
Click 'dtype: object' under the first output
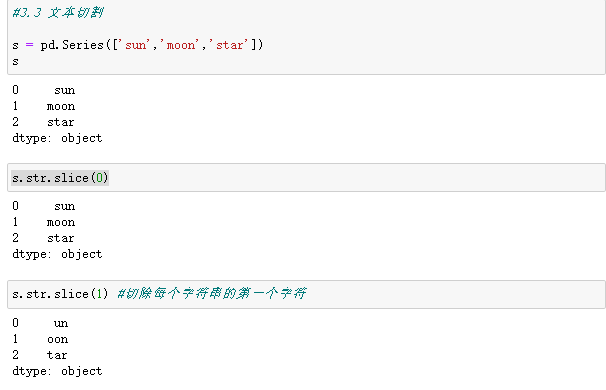(57, 138)
